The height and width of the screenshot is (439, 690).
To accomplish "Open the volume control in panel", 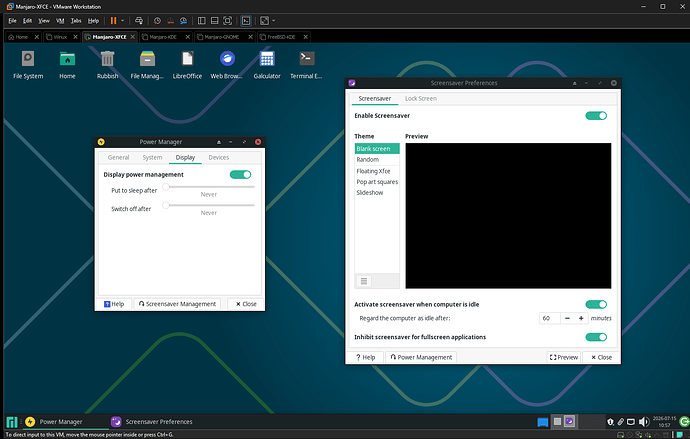I will (644, 422).
